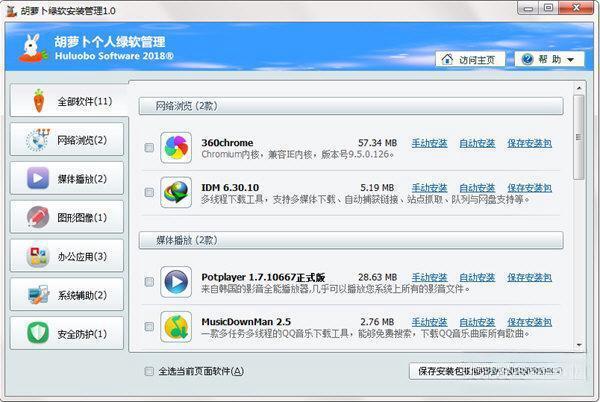600x402 pixels.
Task: Select the 全部软件(11) tab
Action: [x=69, y=101]
